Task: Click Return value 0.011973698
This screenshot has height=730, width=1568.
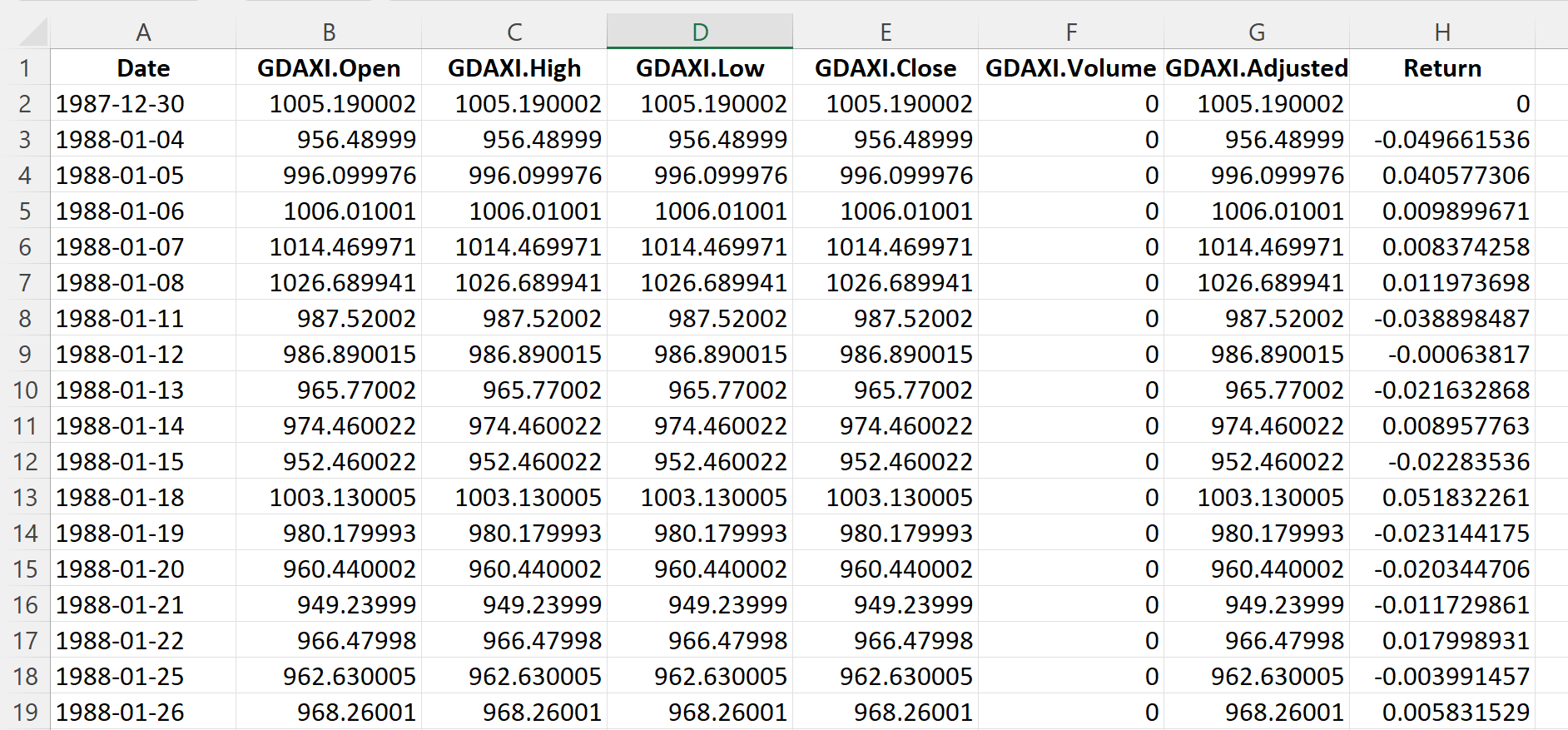Action: click(x=1442, y=282)
